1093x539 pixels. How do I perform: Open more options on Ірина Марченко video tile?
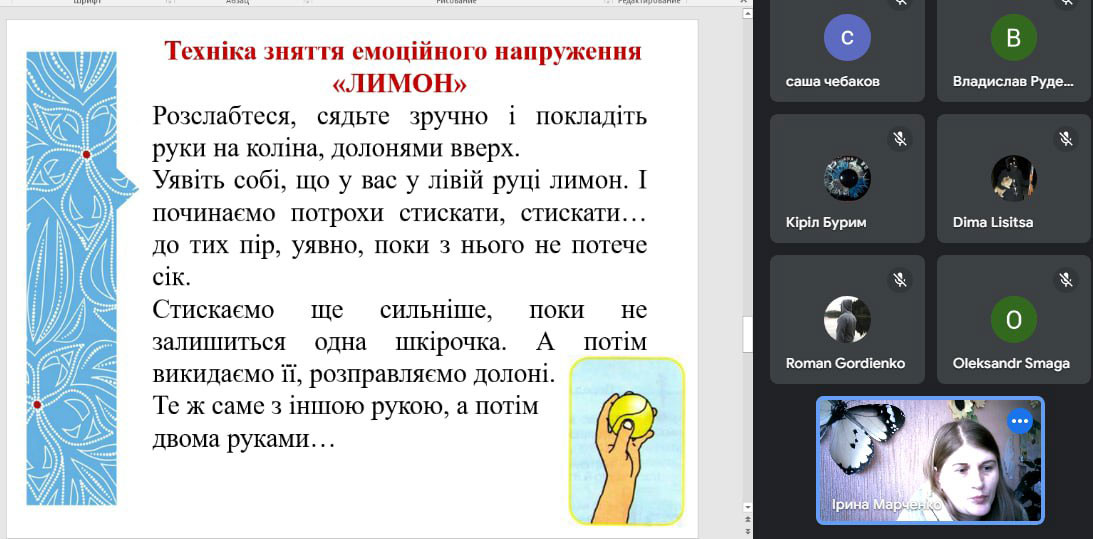click(x=1019, y=421)
